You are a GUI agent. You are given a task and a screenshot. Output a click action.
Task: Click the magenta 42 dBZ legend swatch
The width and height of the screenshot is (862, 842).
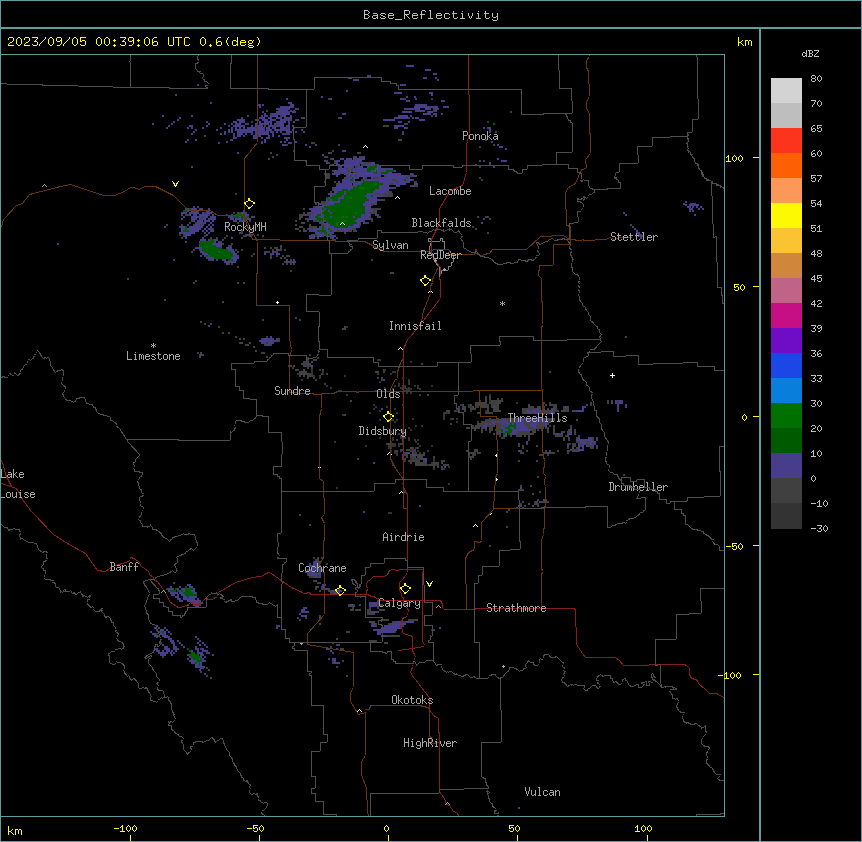(786, 315)
